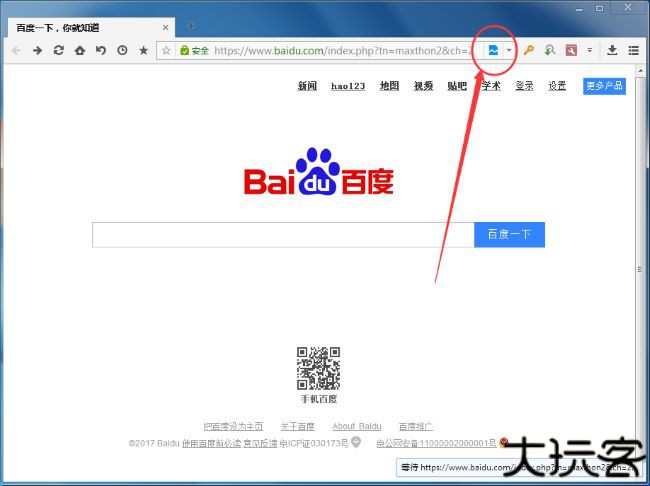This screenshot has height=486, width=650.
Task: Open the 视频 link
Action: pos(423,86)
